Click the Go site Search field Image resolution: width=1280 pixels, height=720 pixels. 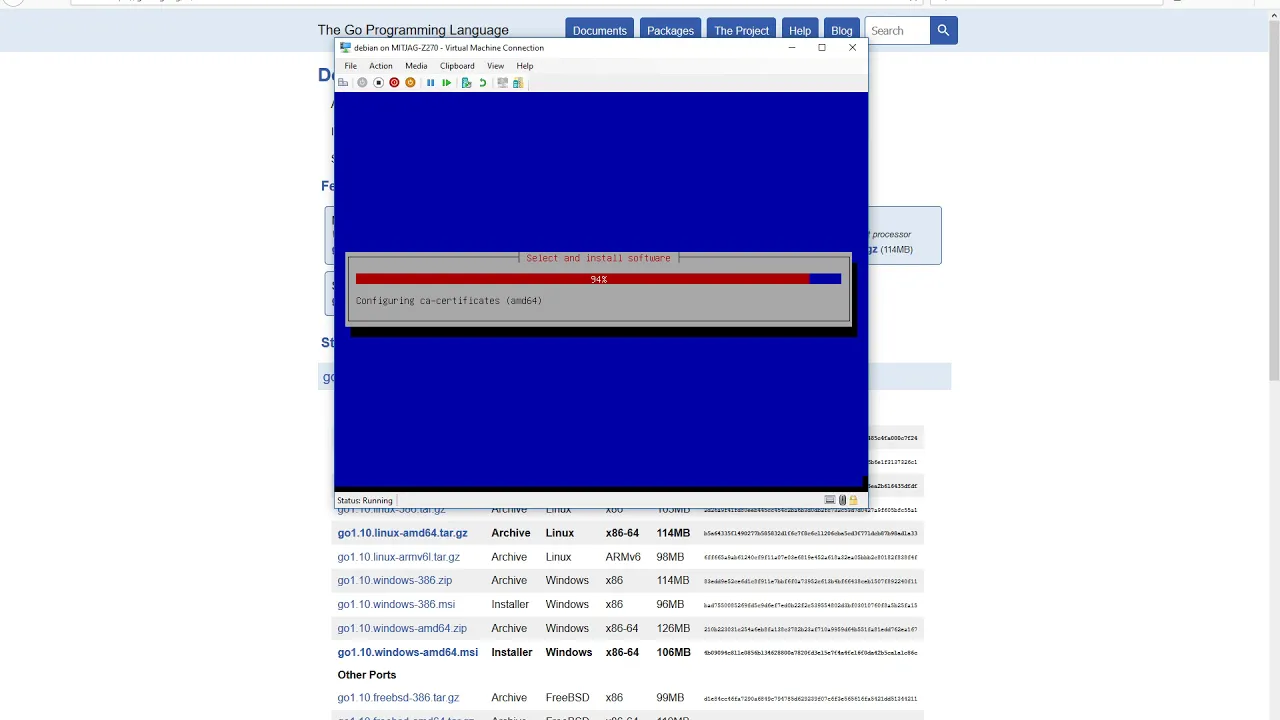point(896,31)
